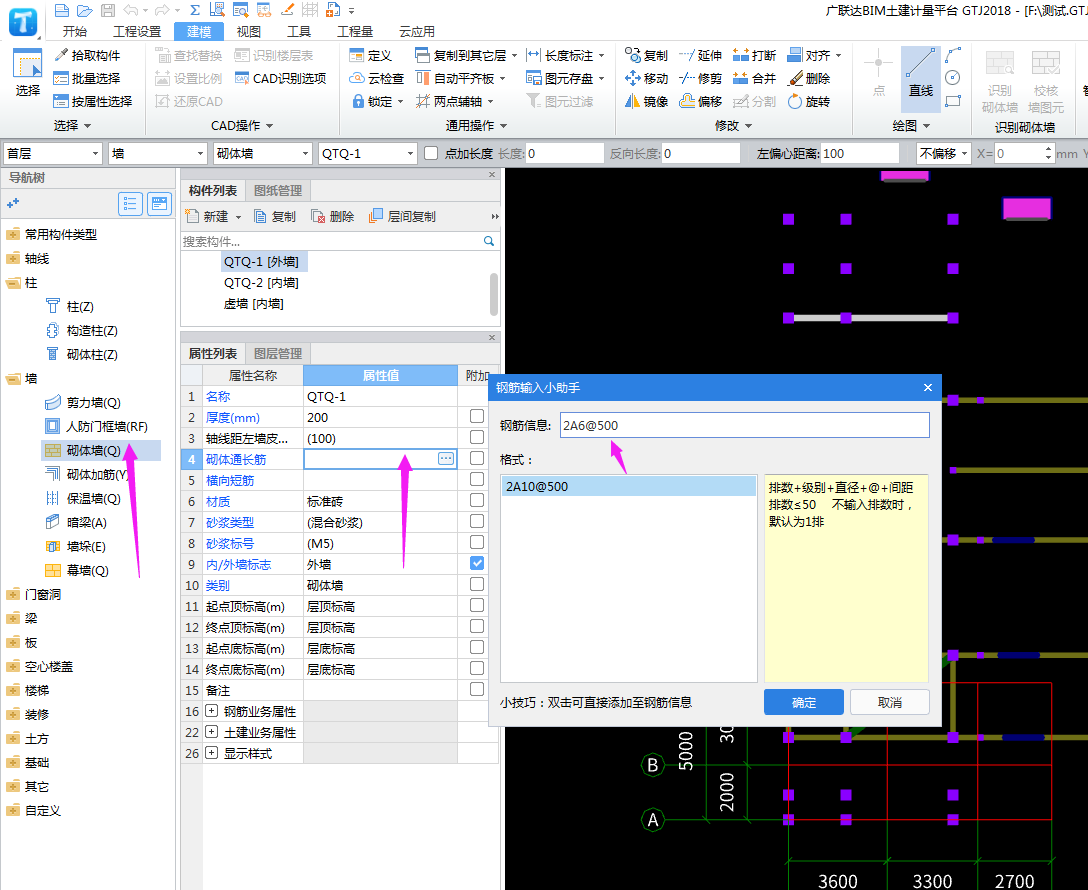Open the 工程量 ribbon tab
The width and height of the screenshot is (1088, 890).
tap(355, 31)
